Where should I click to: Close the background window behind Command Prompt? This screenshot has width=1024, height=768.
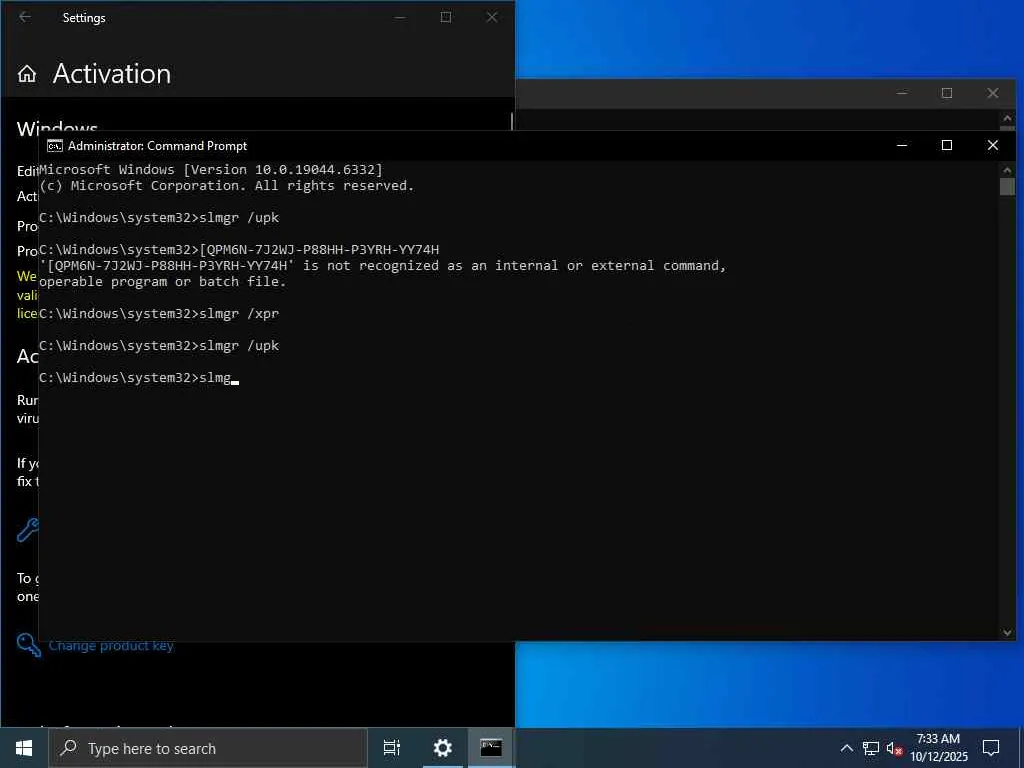[993, 93]
